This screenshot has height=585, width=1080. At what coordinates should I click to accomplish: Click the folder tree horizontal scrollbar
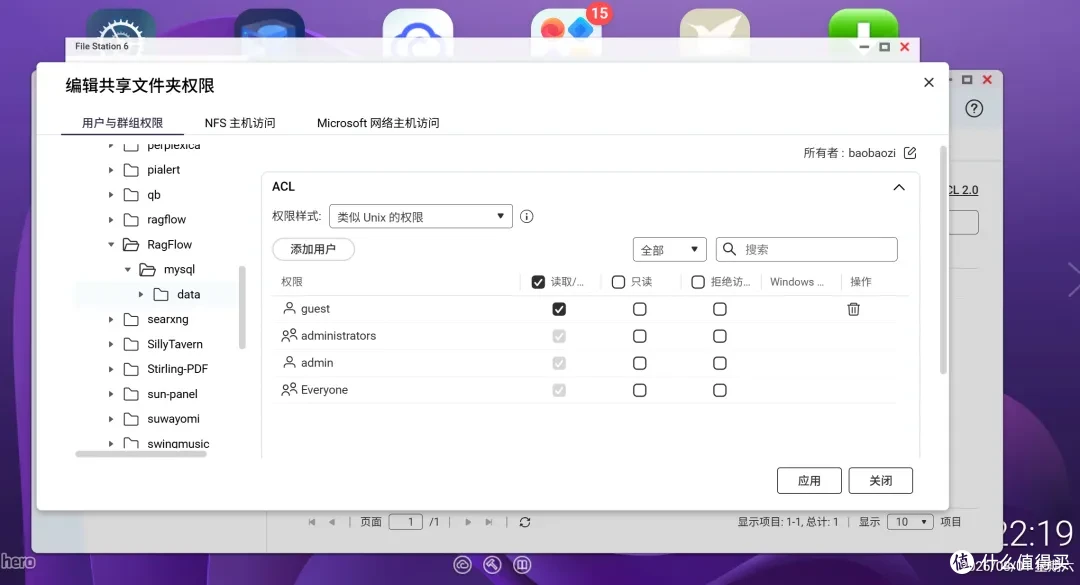pyautogui.click(x=141, y=454)
